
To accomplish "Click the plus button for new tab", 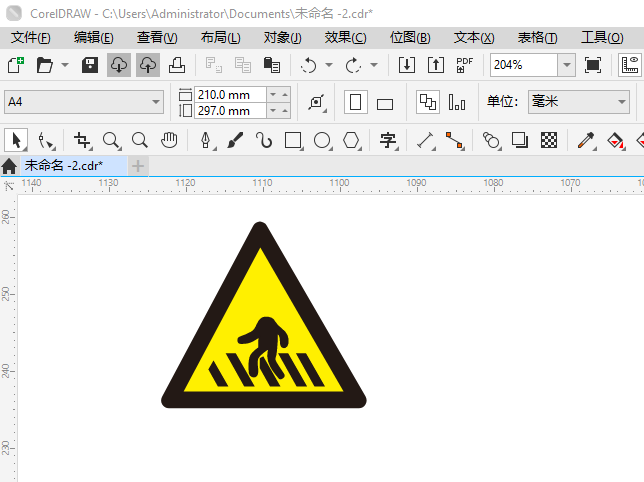I will click(x=138, y=166).
